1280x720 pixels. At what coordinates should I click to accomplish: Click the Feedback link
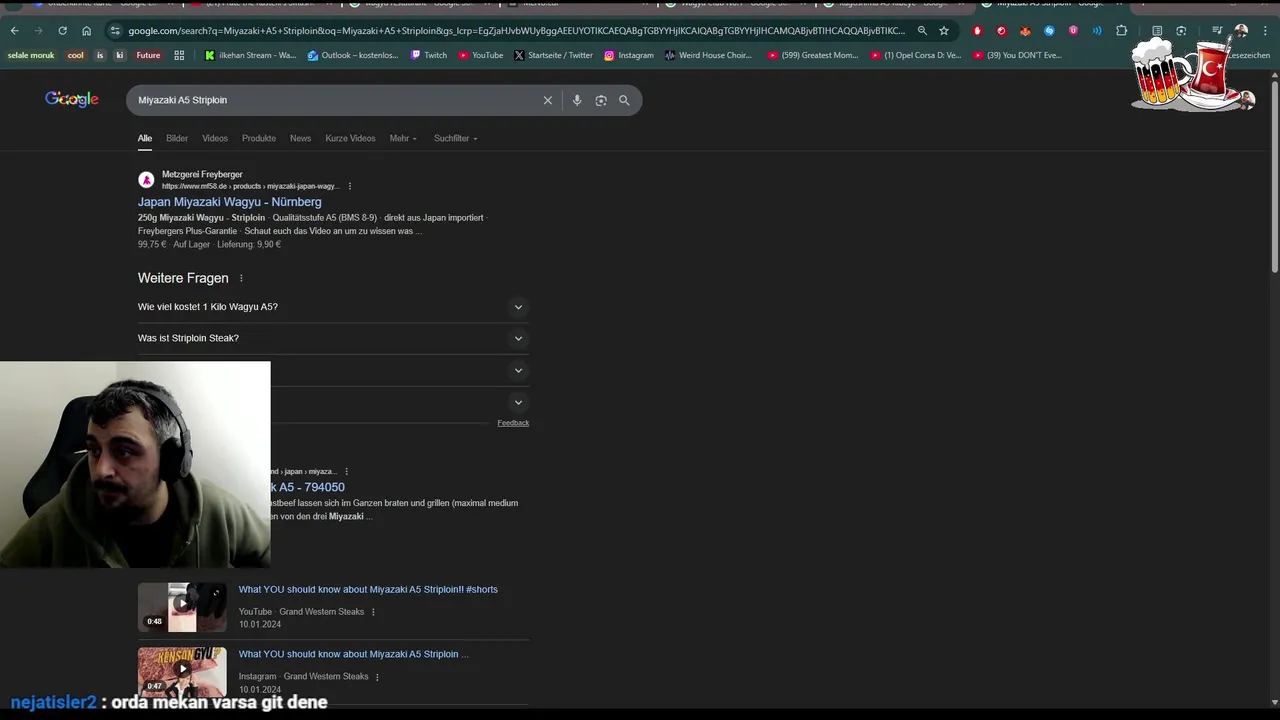point(513,423)
